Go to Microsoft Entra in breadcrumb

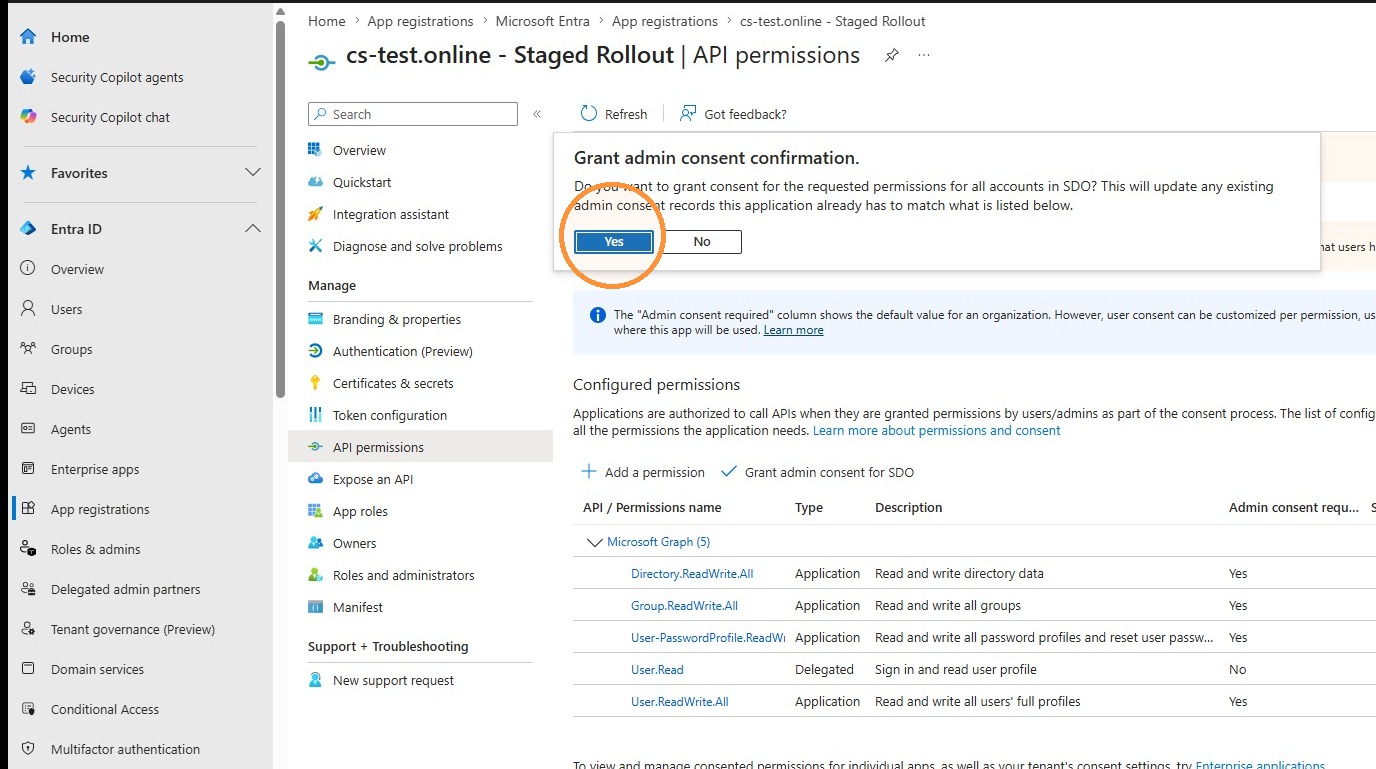click(544, 21)
